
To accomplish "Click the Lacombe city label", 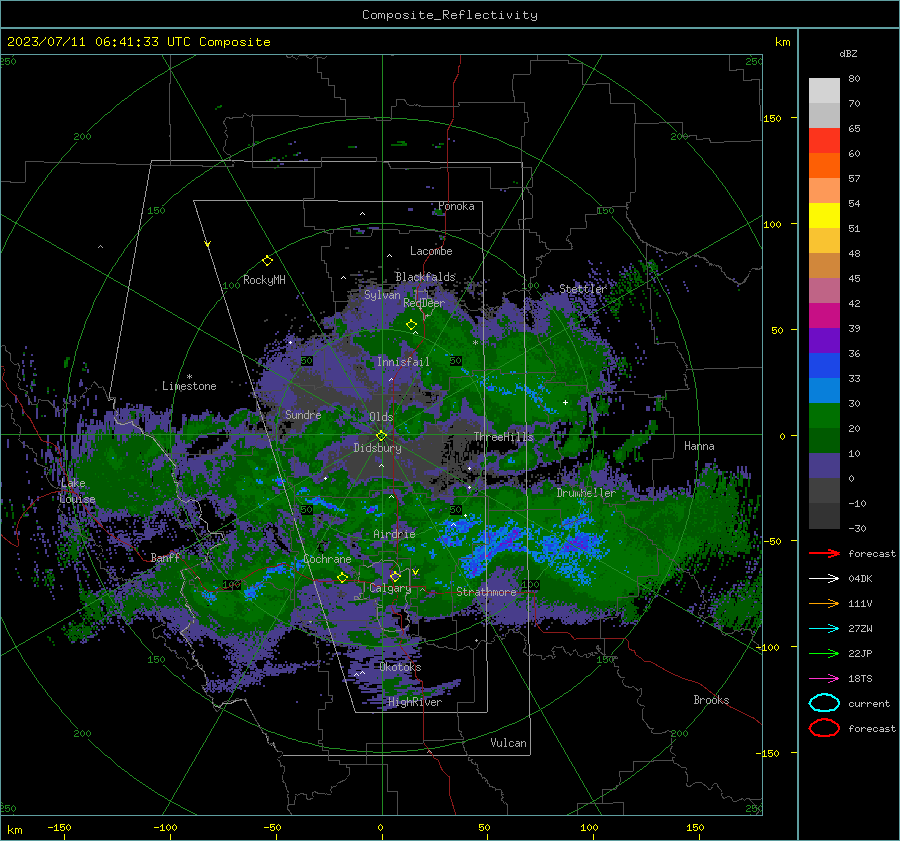I will [431, 251].
